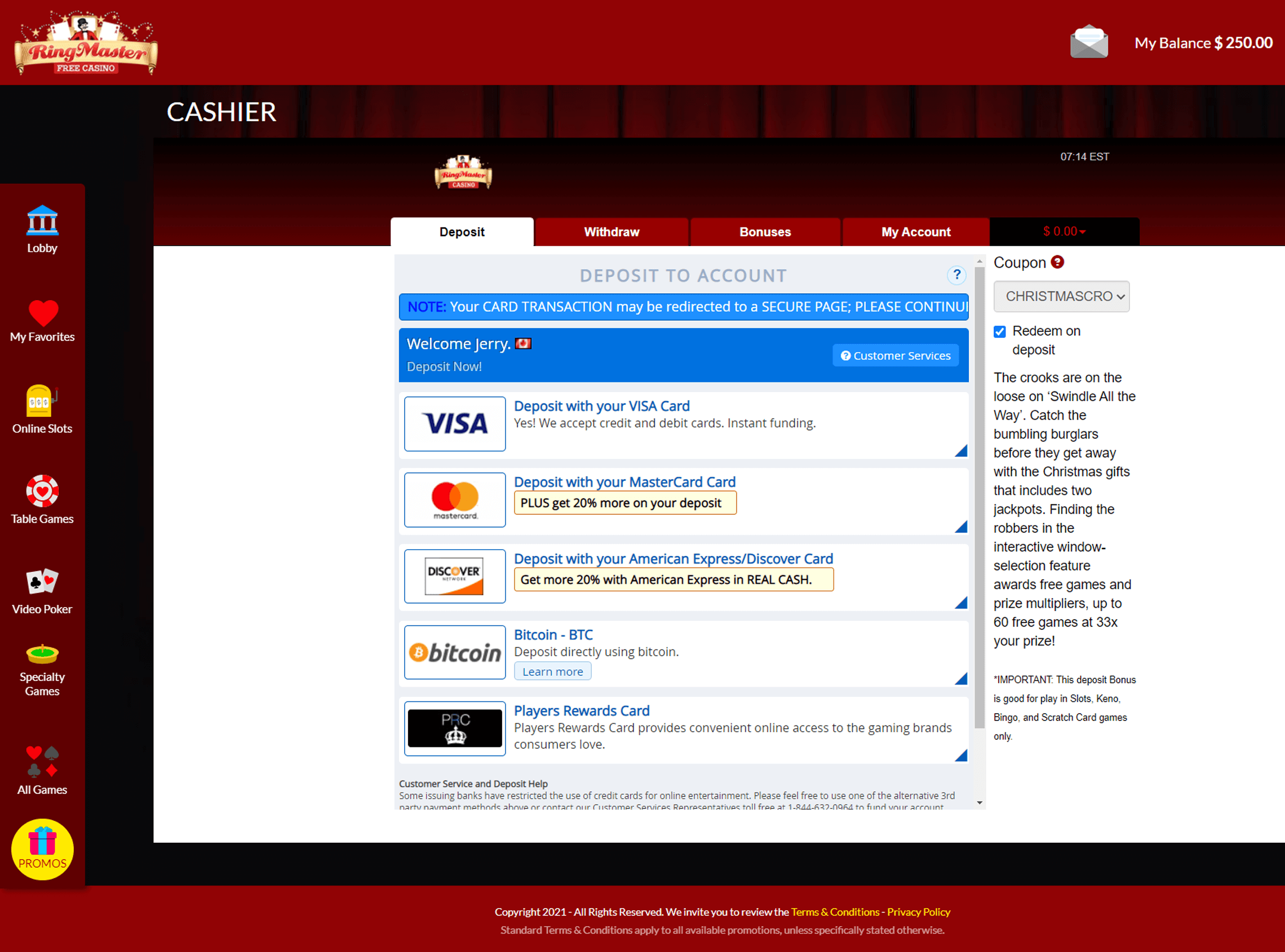Open the Players Rewards Card link
The width and height of the screenshot is (1285, 952).
[x=582, y=710]
